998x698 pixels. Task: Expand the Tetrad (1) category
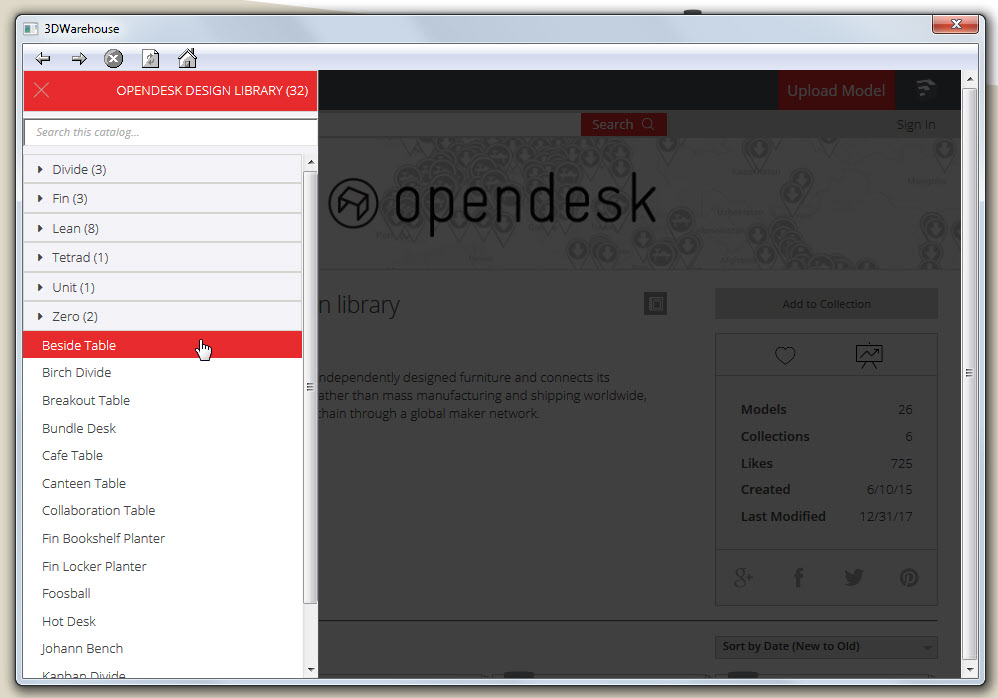click(x=162, y=258)
